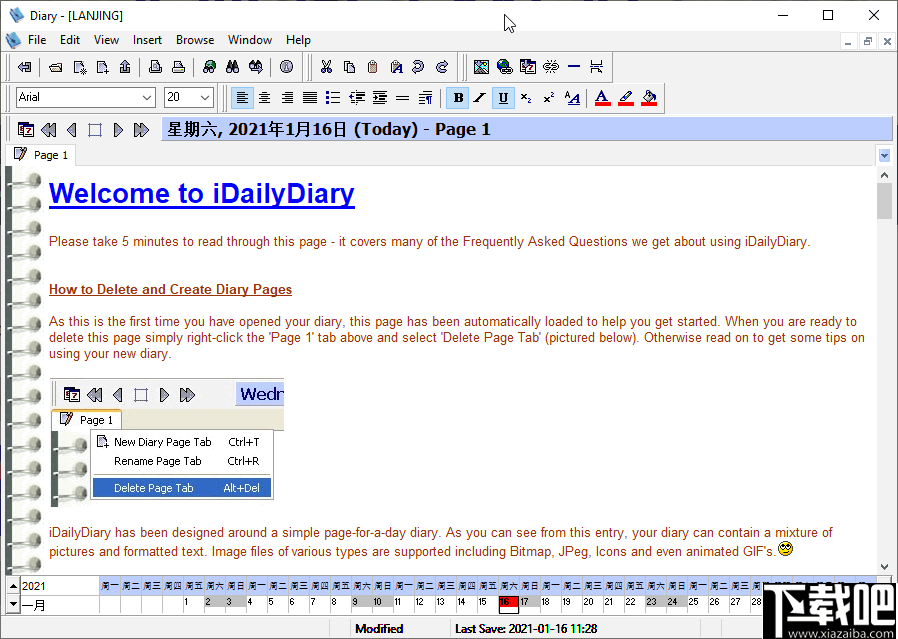This screenshot has width=898, height=639.
Task: Insert a hyperlink using the globe icon
Action: [x=503, y=67]
